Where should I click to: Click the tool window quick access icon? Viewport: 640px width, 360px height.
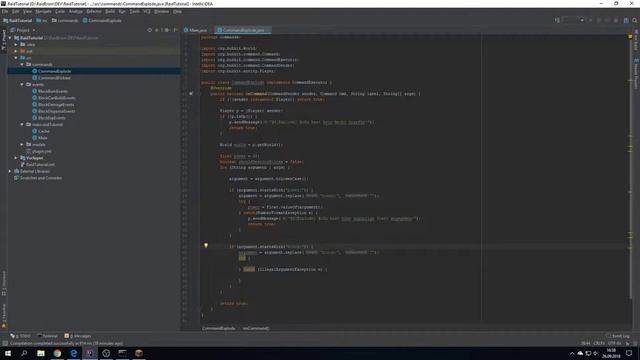[5, 344]
